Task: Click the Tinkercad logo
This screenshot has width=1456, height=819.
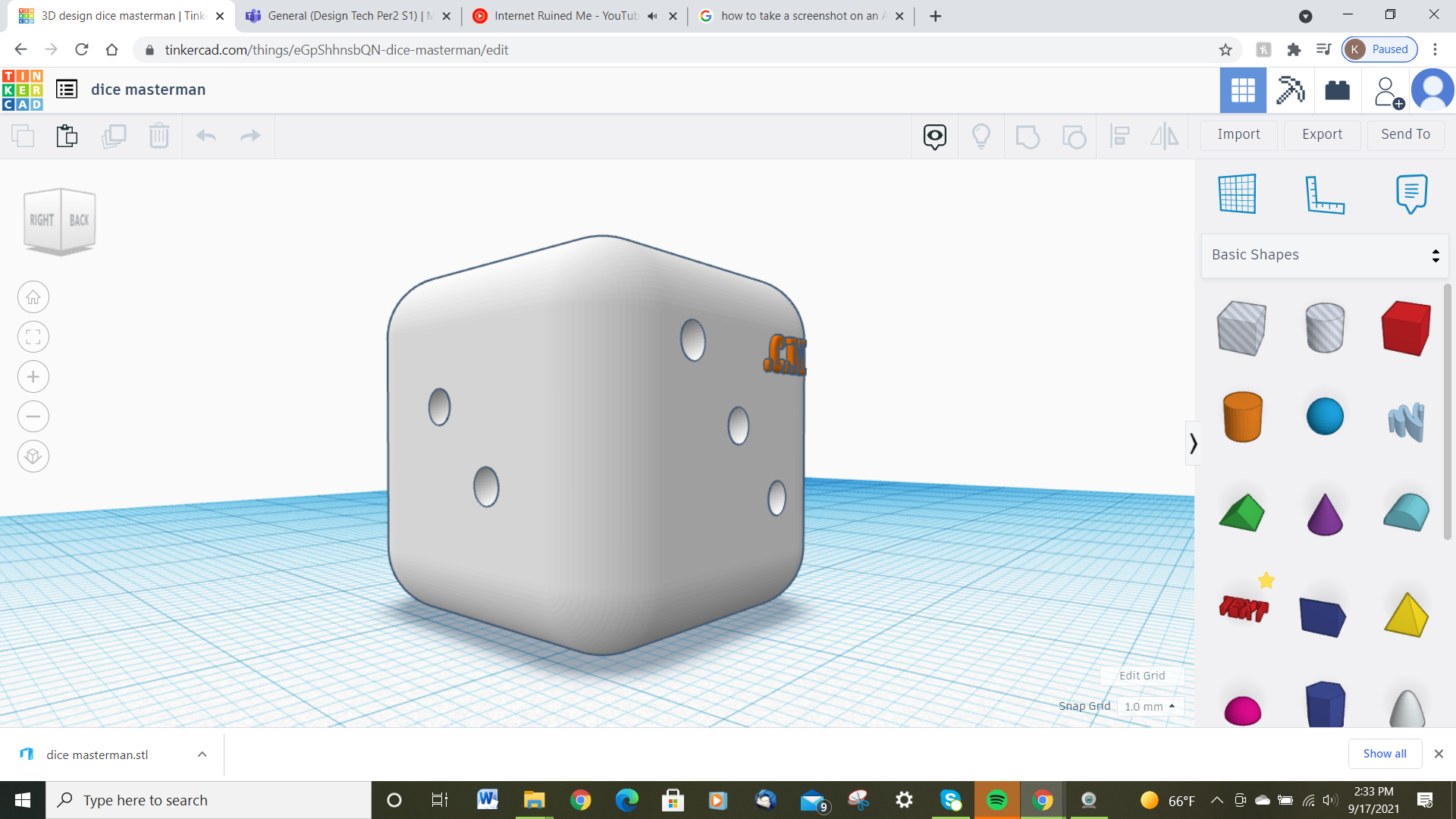Action: [23, 89]
